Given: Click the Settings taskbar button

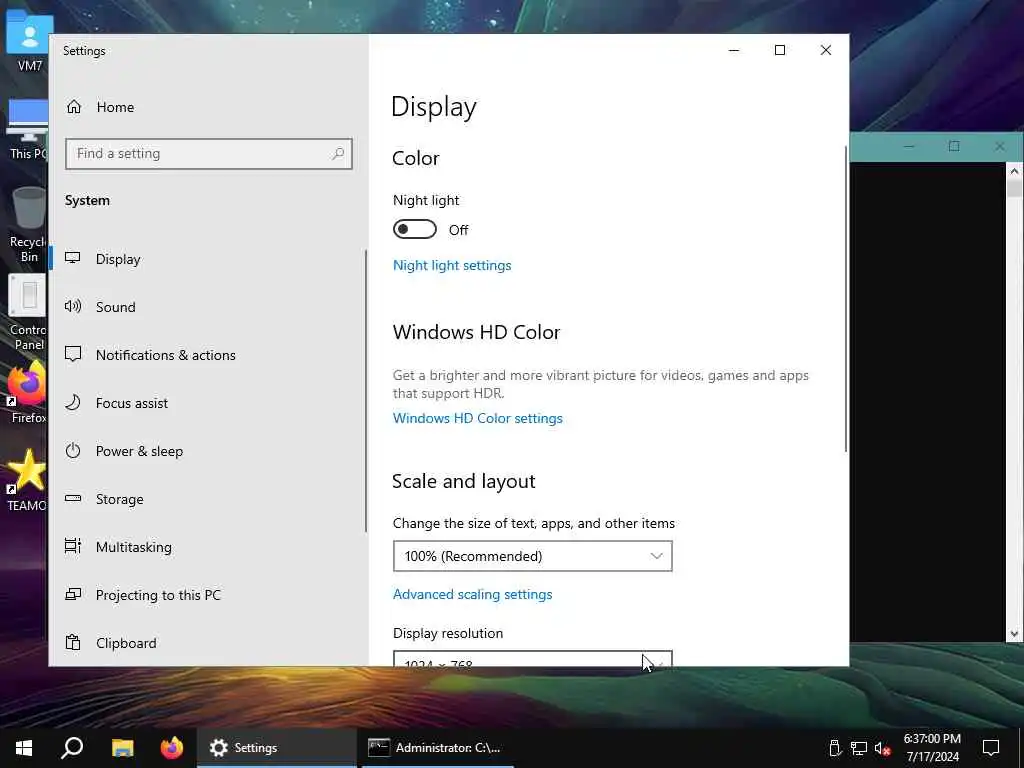Looking at the screenshot, I should coord(276,748).
